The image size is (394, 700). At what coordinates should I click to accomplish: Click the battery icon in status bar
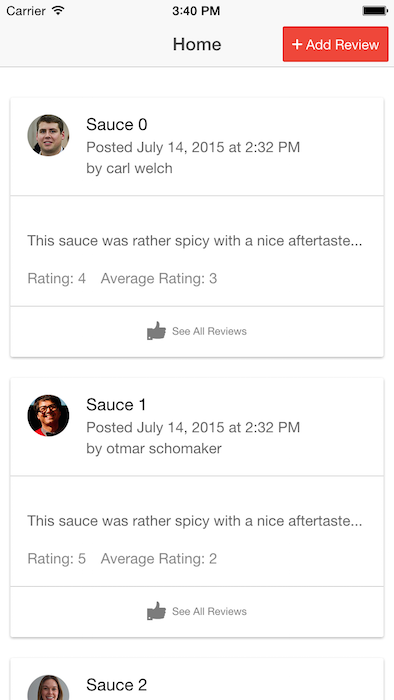375,11
